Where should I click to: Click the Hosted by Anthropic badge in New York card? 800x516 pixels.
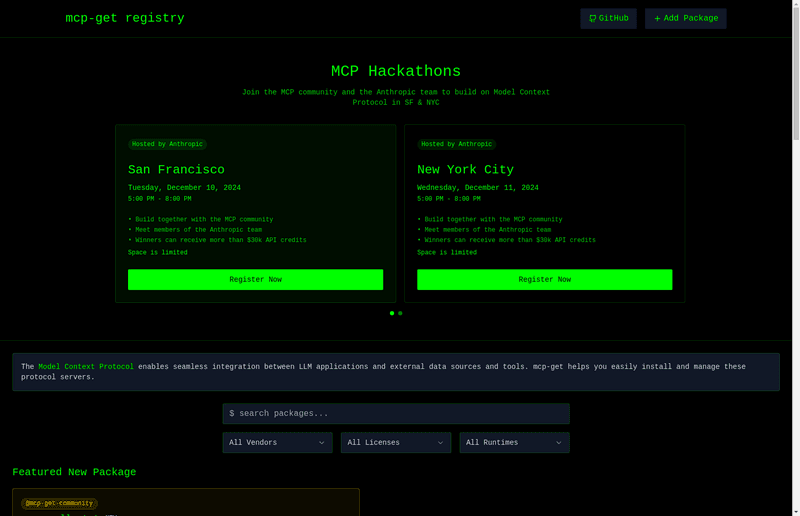click(x=457, y=144)
